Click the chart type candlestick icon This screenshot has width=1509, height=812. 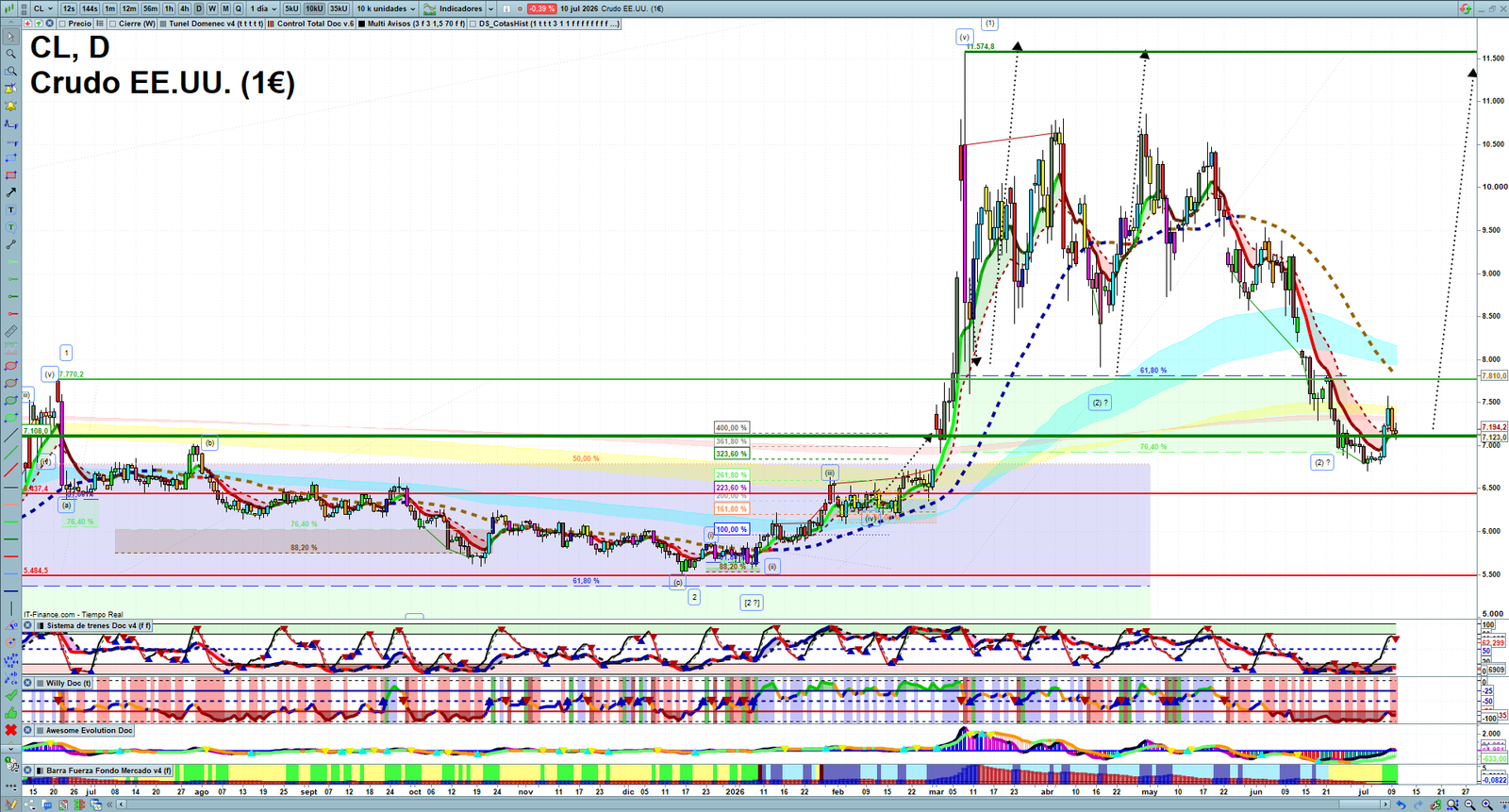[x=9, y=8]
